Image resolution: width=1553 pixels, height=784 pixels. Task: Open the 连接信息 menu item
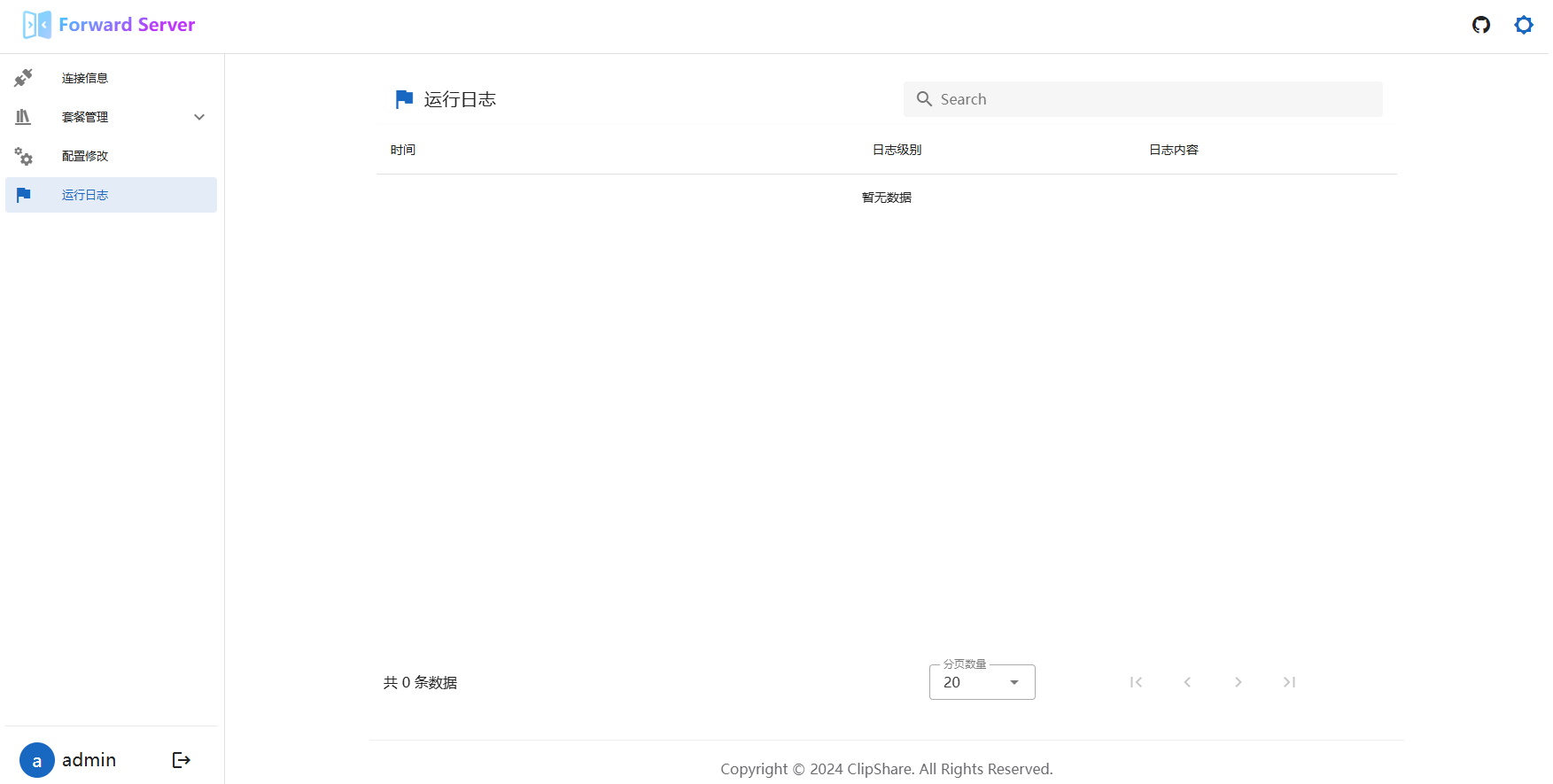(85, 78)
